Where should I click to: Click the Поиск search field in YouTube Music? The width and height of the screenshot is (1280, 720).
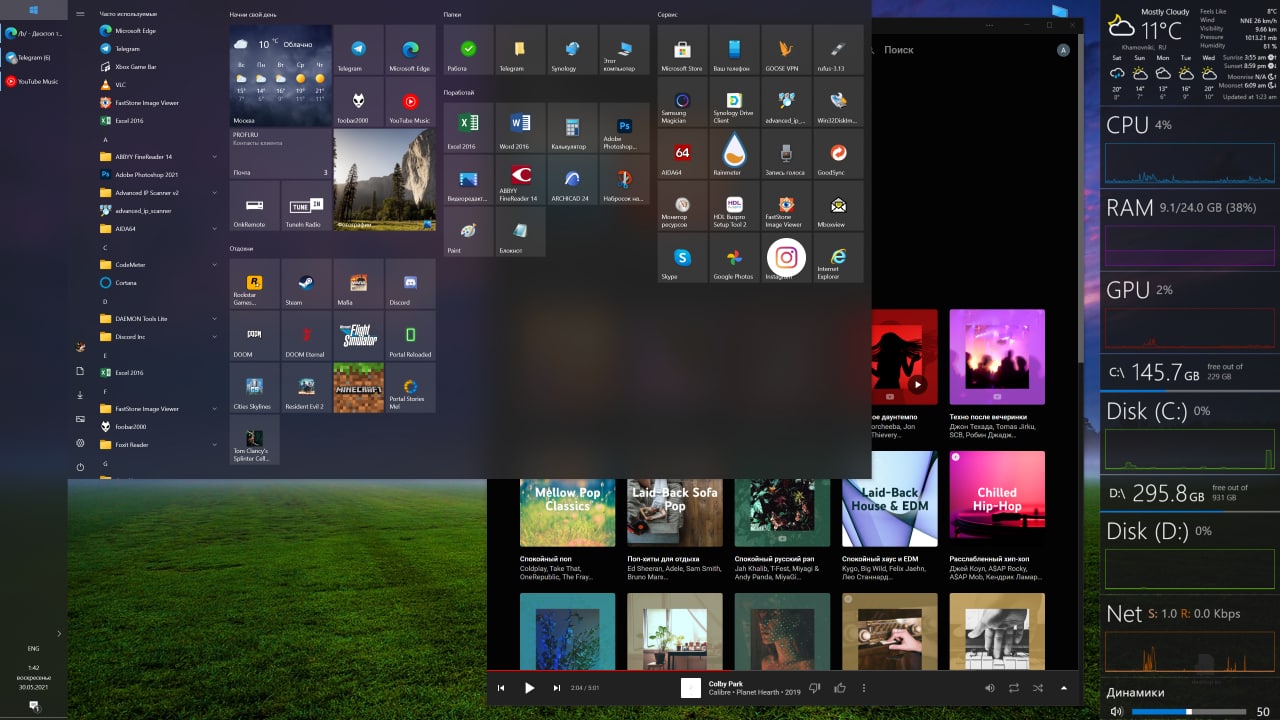point(899,50)
